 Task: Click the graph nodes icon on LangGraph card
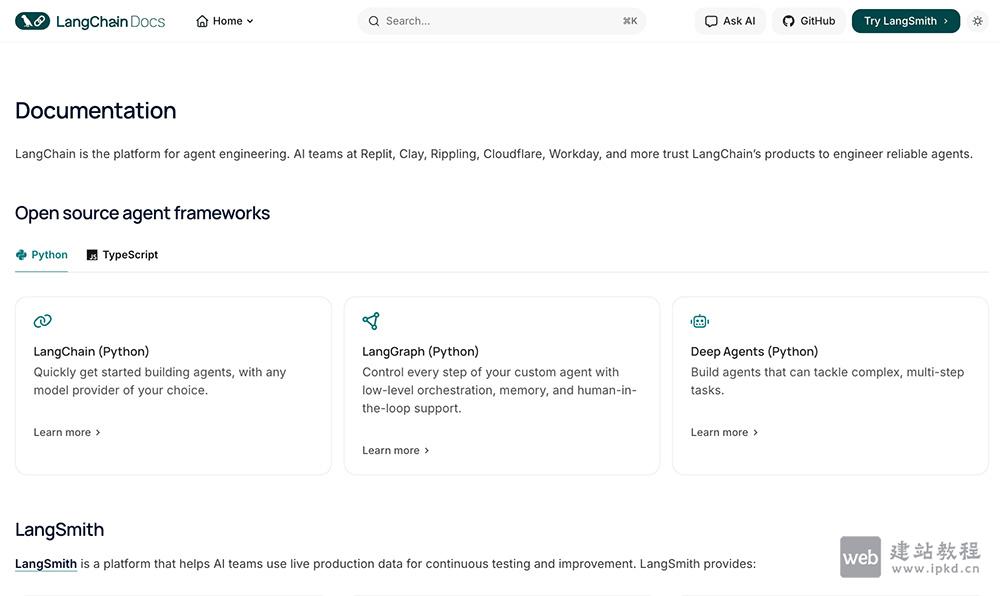[x=371, y=321]
